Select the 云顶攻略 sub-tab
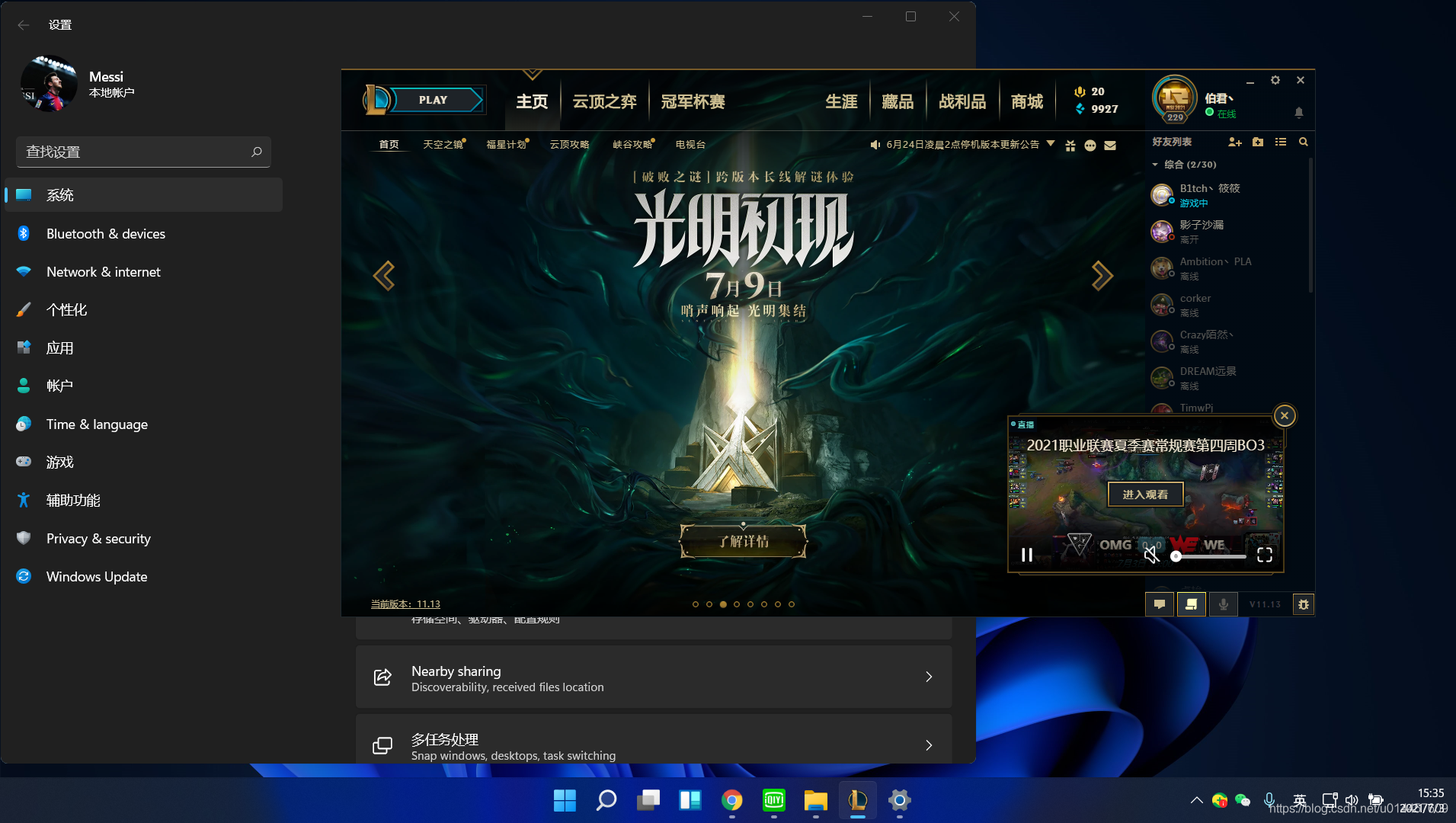The image size is (1456, 823). 569,144
